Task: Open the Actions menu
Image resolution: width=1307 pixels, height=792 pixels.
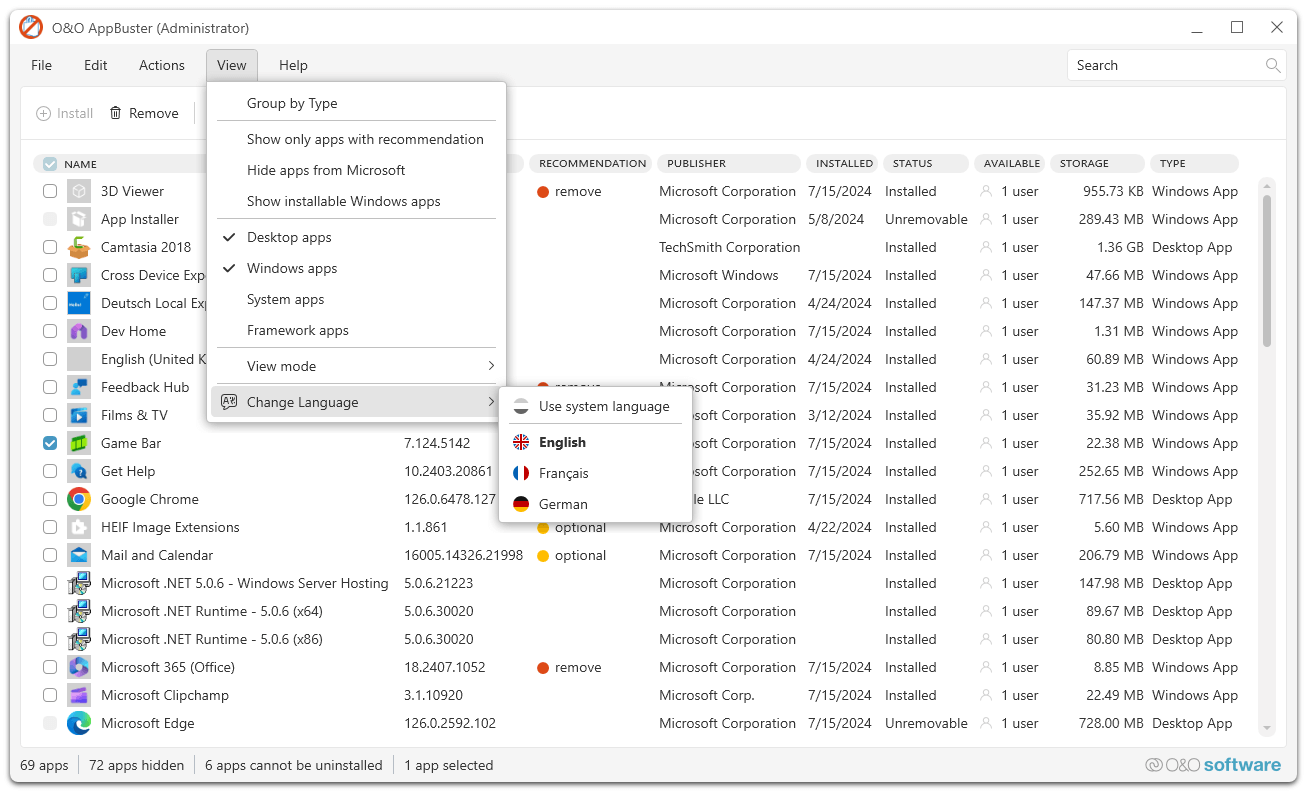Action: [162, 65]
